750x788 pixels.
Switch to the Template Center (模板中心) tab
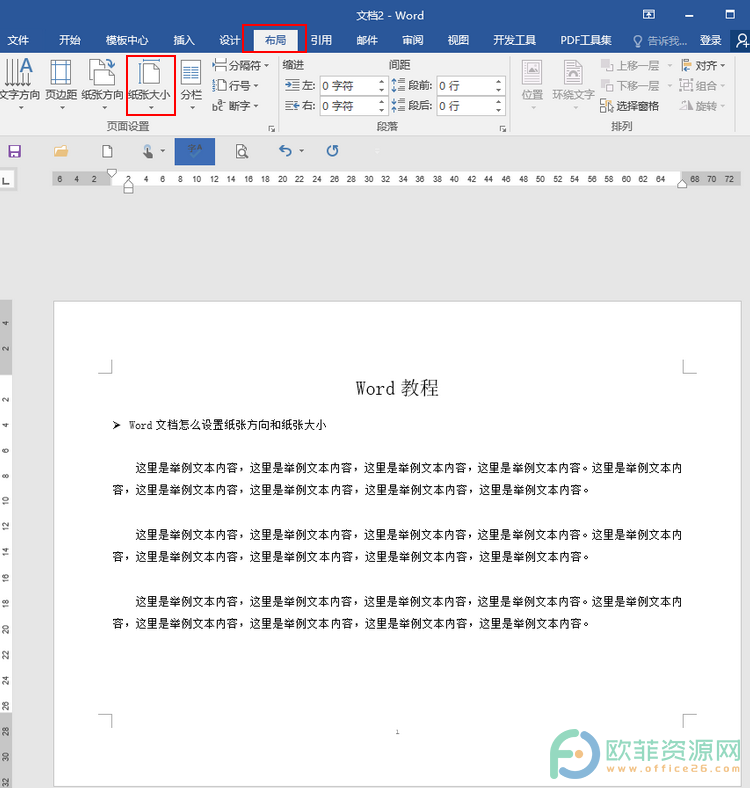(127, 40)
